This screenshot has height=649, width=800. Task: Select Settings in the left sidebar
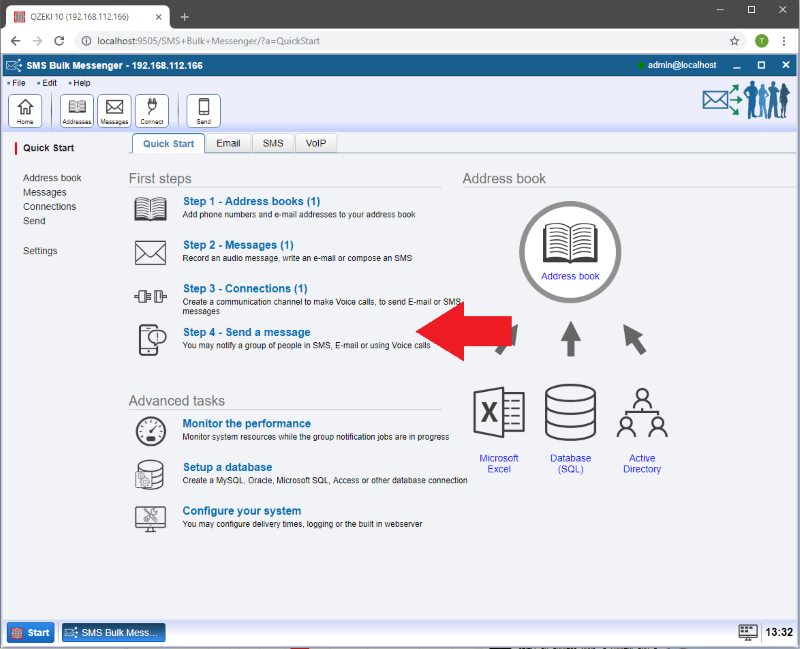(40, 251)
